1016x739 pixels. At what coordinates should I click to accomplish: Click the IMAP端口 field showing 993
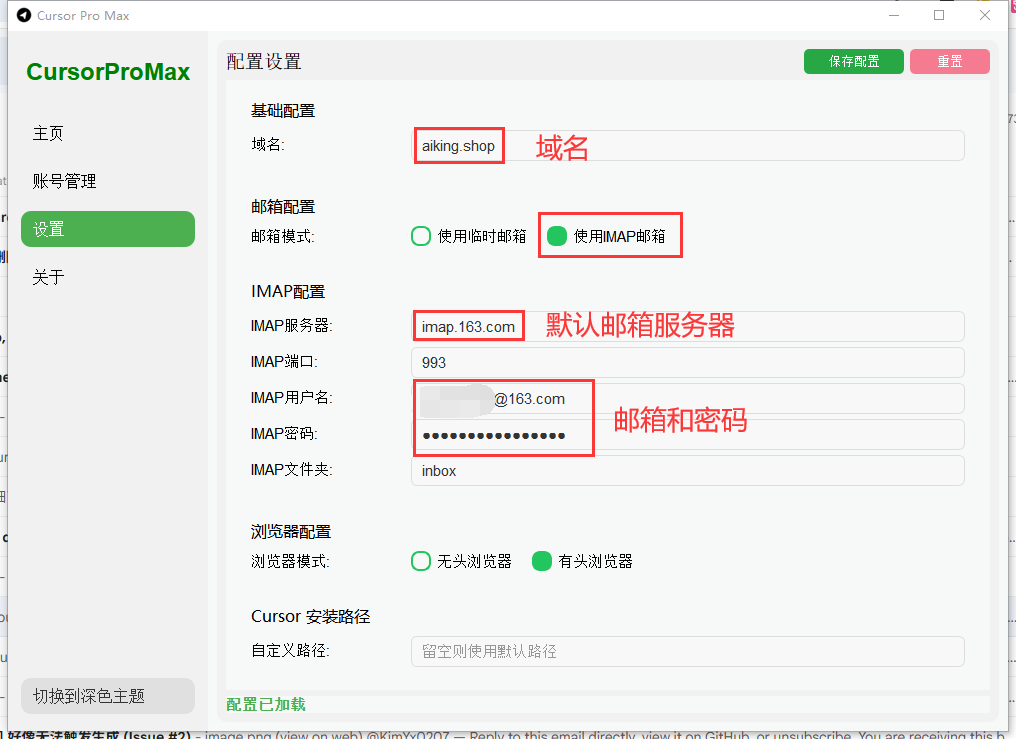click(x=687, y=363)
